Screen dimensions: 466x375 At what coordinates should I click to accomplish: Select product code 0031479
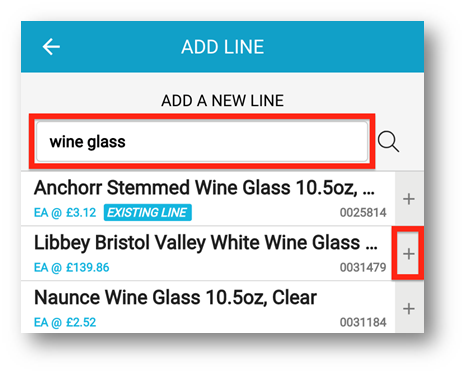click(x=363, y=267)
